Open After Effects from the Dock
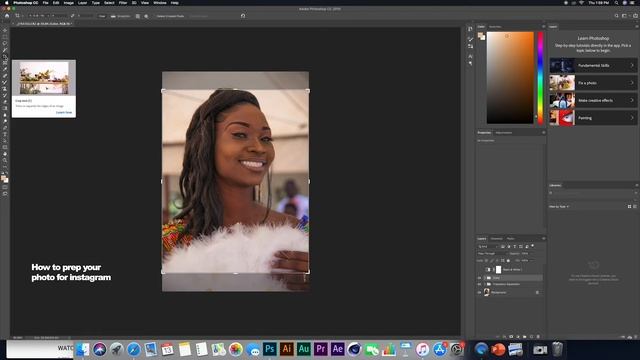 point(338,349)
